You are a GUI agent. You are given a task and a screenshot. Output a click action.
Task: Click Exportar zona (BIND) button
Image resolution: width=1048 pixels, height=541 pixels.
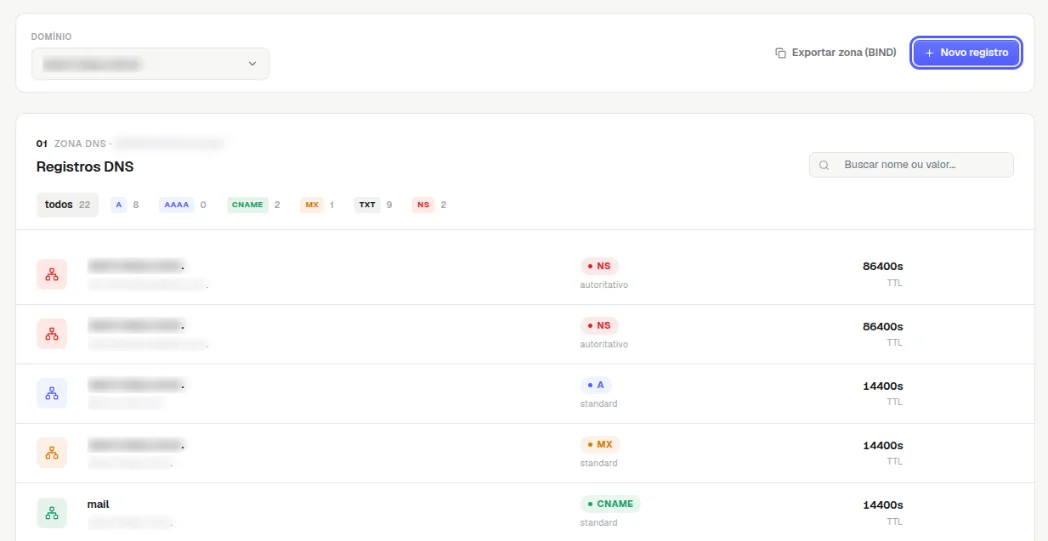pos(835,52)
